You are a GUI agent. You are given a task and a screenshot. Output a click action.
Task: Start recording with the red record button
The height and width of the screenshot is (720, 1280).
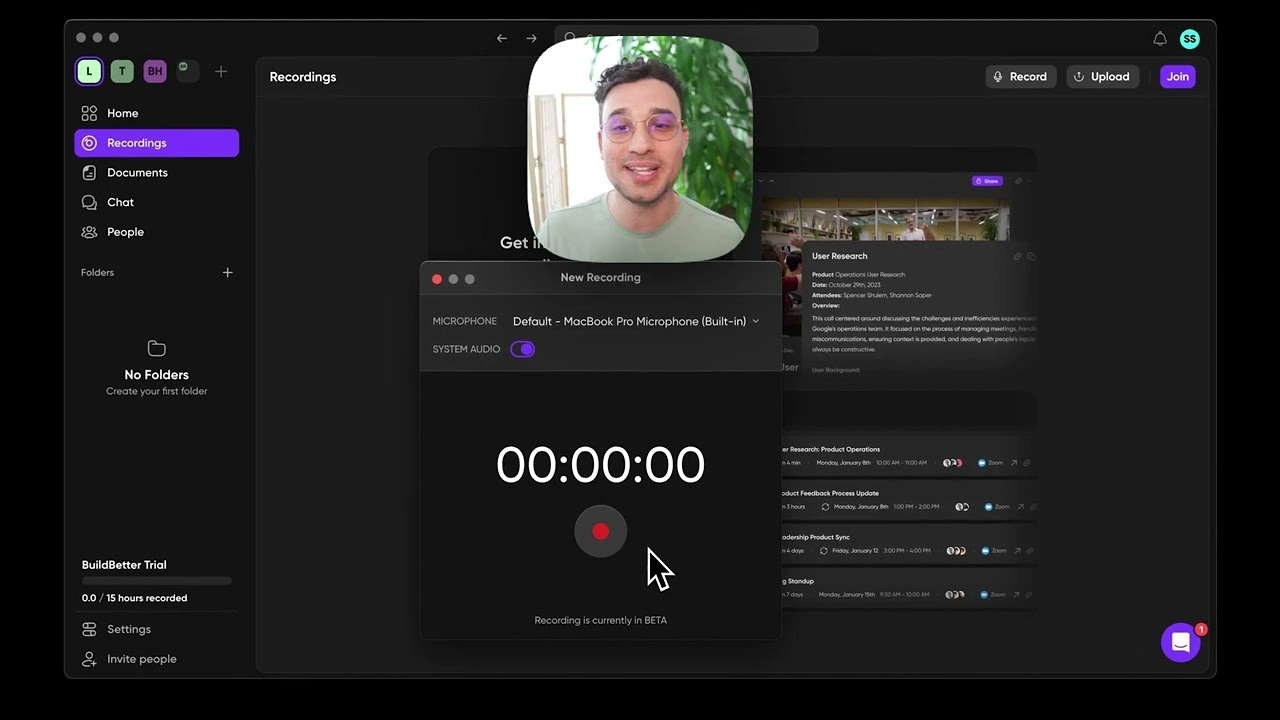click(600, 532)
